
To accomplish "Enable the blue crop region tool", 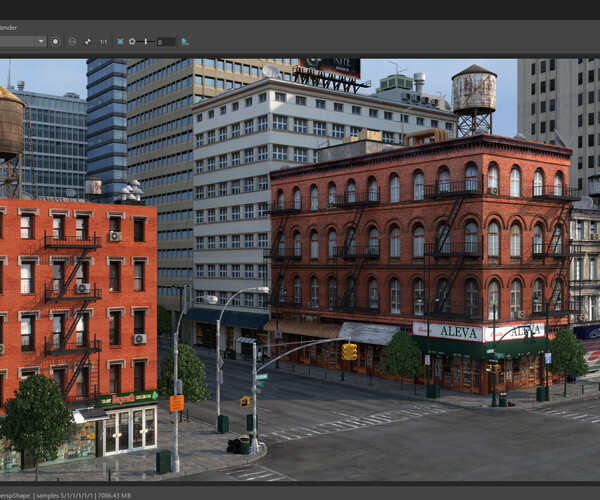I will pos(120,41).
